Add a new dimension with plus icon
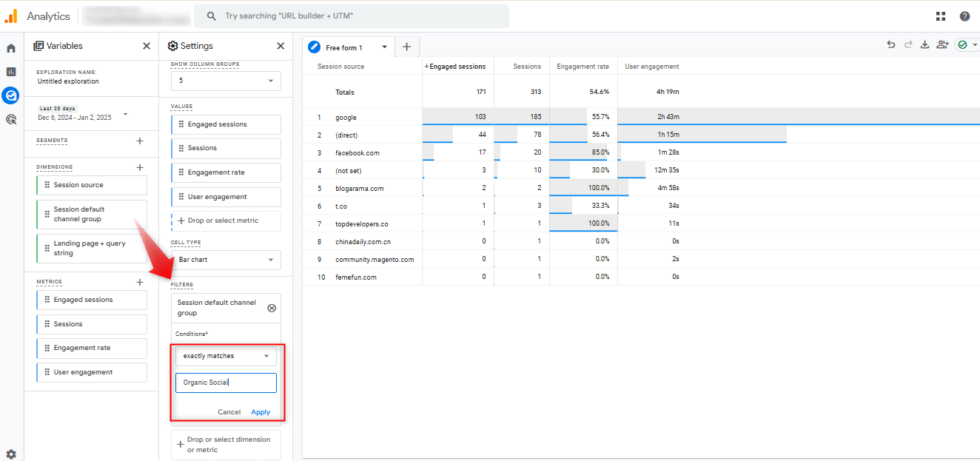 coord(140,167)
